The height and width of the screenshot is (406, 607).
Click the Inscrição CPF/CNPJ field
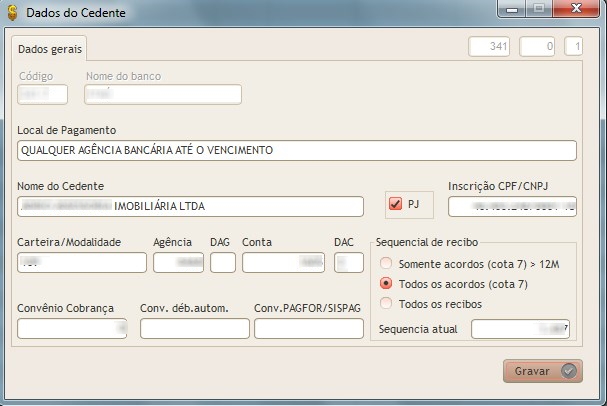tap(512, 206)
